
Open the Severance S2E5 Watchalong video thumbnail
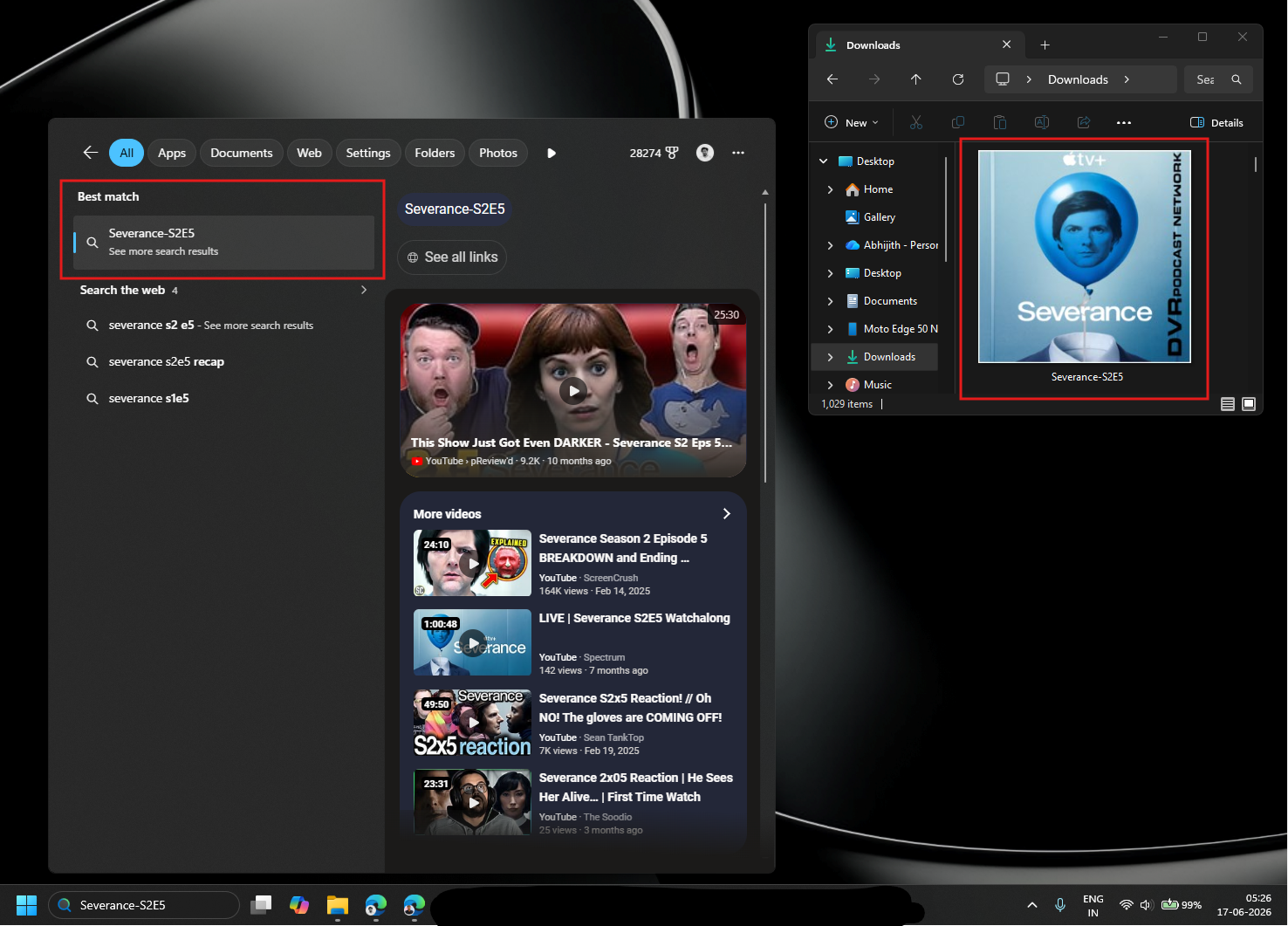point(472,642)
